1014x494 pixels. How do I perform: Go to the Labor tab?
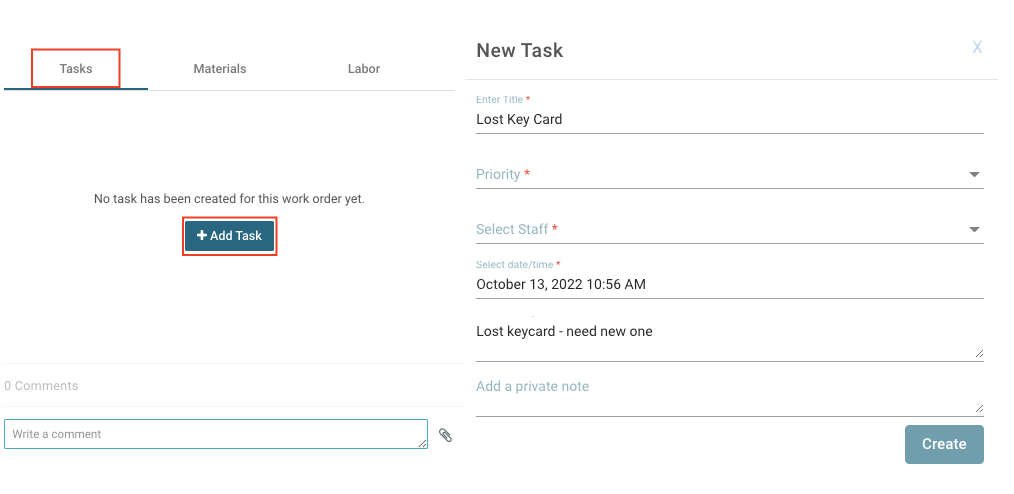364,69
